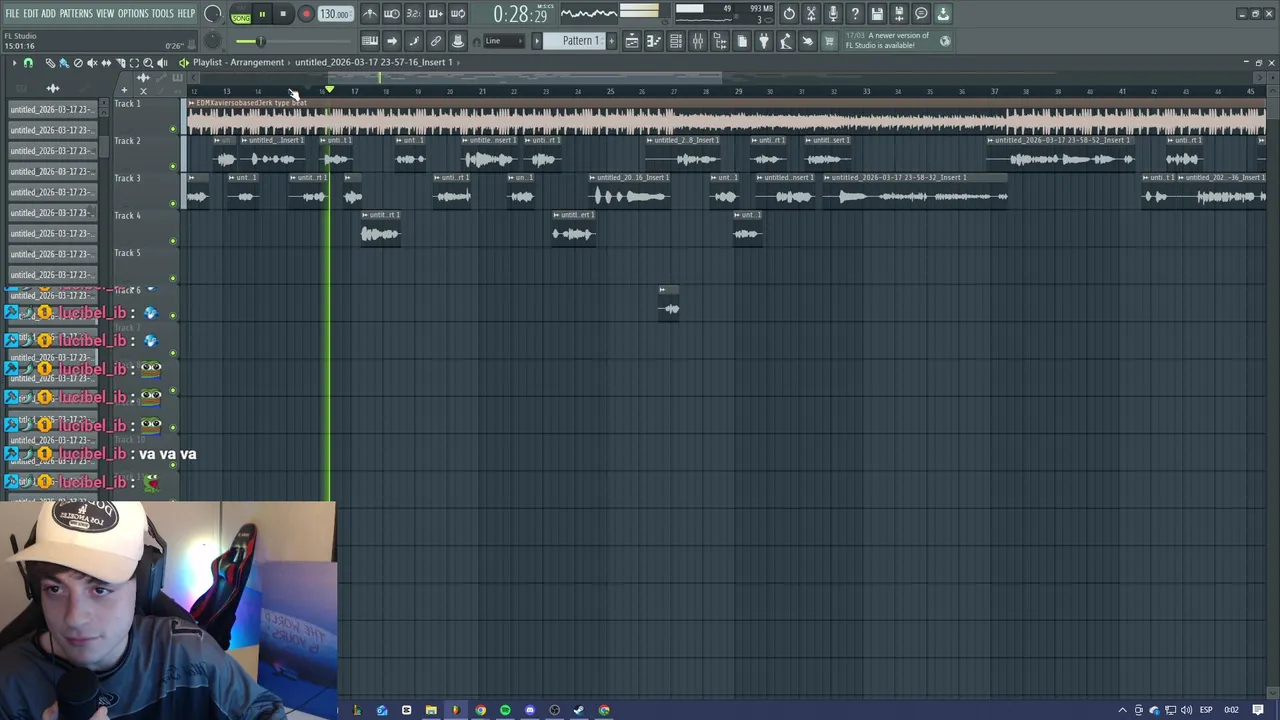Toggle auto-scroll arrow icon
This screenshot has width=1280, height=720.
pyautogui.click(x=392, y=41)
